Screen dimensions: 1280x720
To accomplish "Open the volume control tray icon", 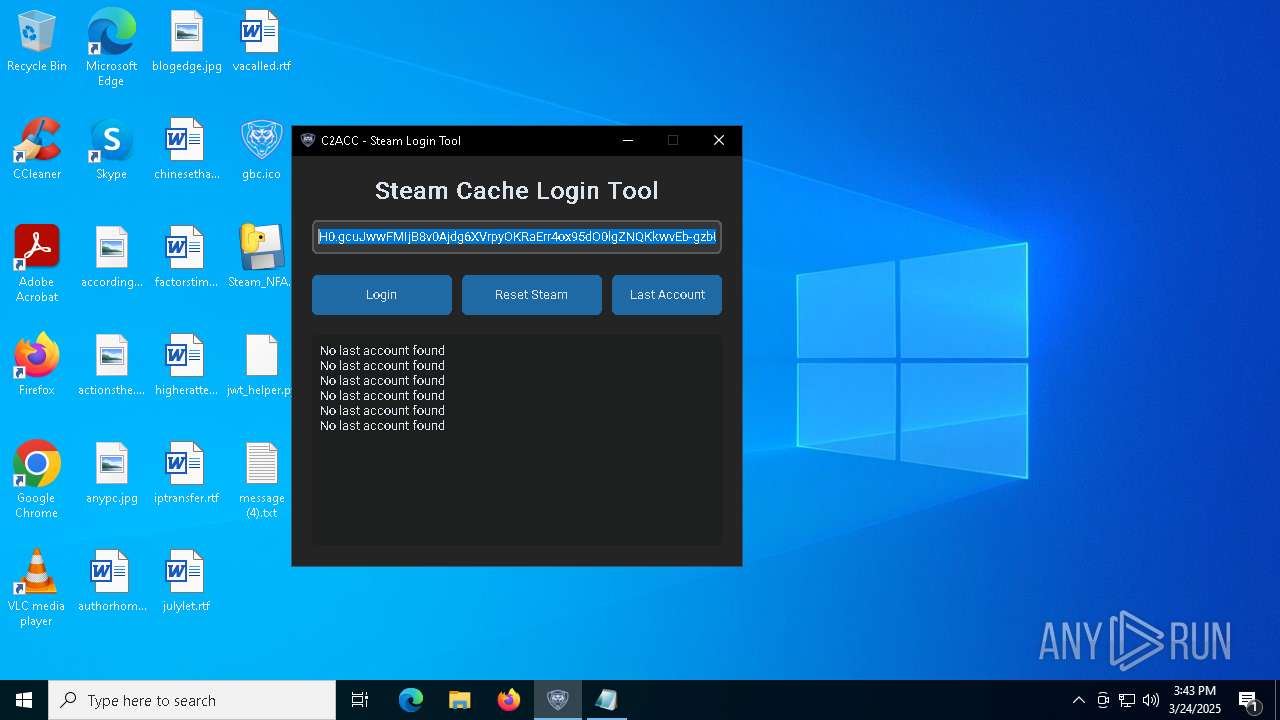I will click(x=1151, y=700).
